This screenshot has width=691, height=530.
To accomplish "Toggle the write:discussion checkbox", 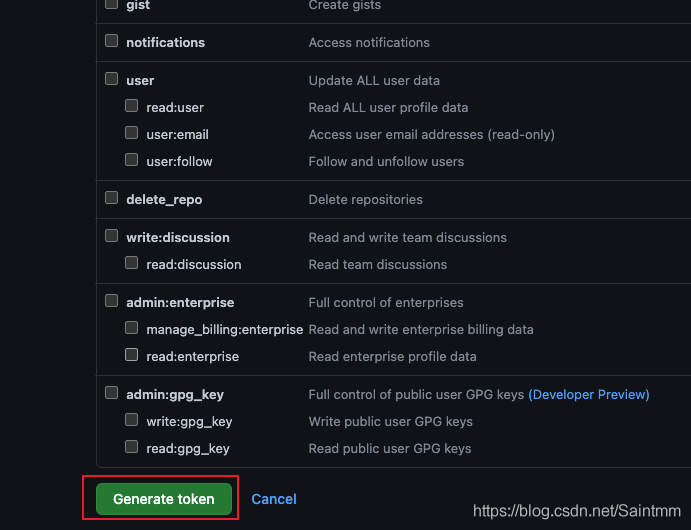I will click(112, 236).
